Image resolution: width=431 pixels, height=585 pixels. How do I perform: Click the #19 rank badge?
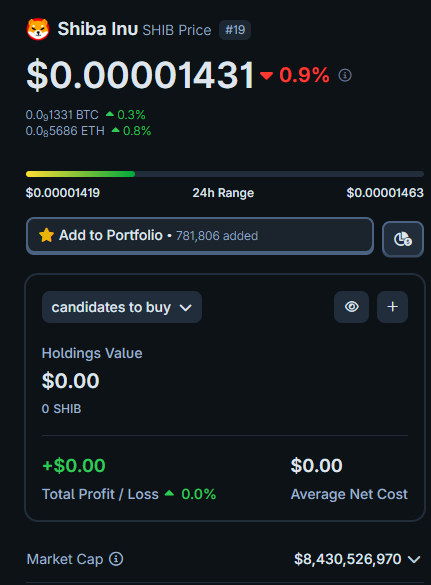click(x=235, y=30)
